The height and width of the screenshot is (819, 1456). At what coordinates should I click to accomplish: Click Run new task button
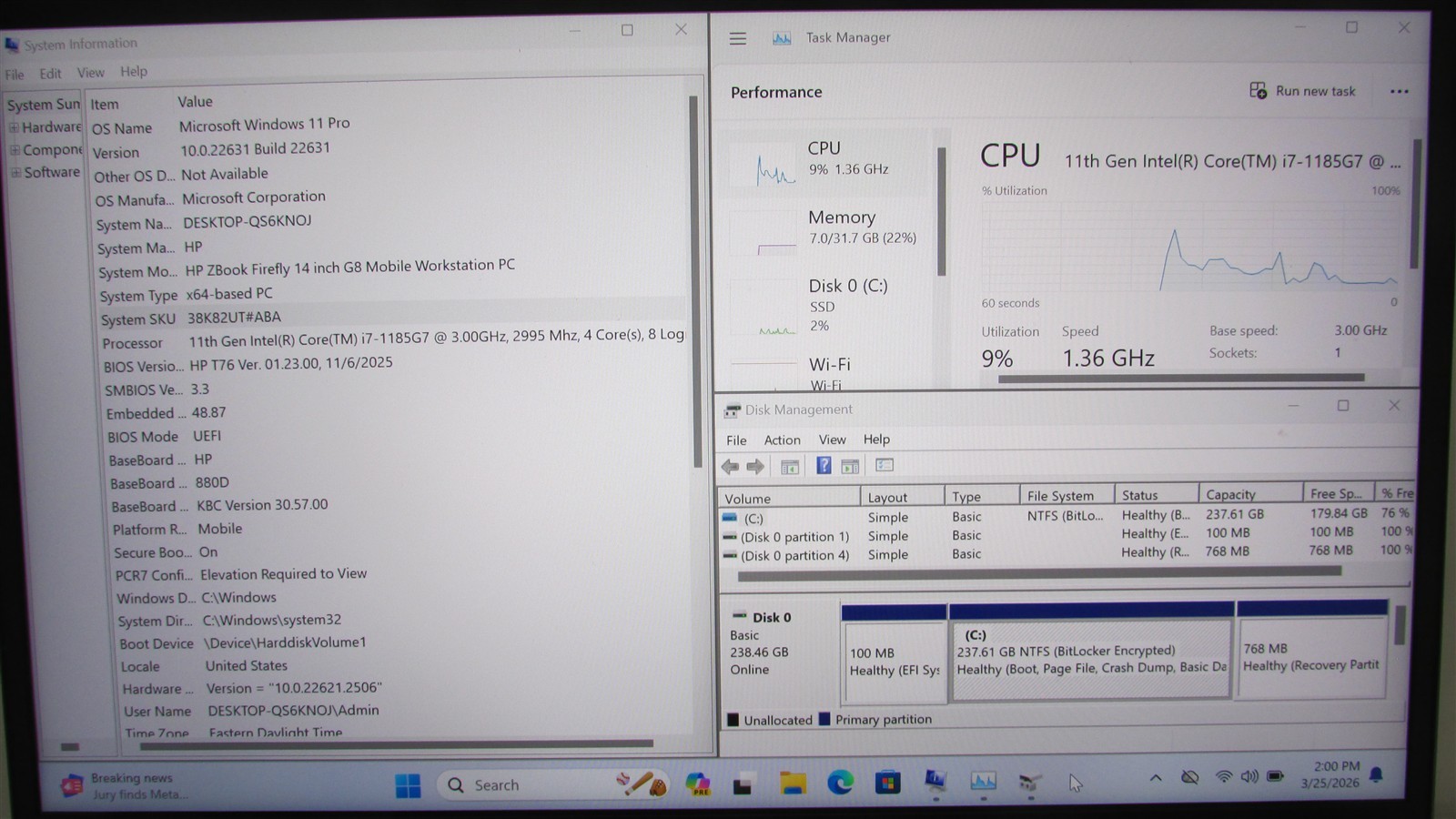click(x=1303, y=91)
